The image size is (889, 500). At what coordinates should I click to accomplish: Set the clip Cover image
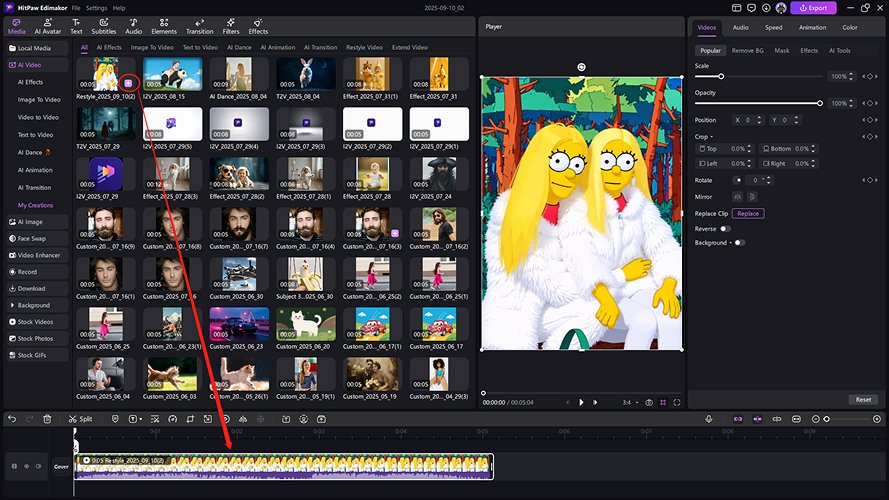pyautogui.click(x=61, y=467)
